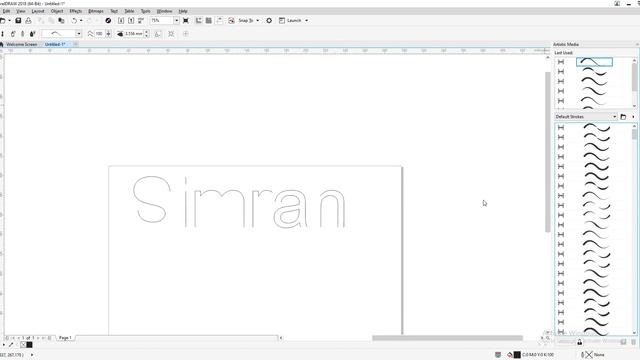Select the Preset artistic media mode icon
This screenshot has height=360, width=640.
pyautogui.click(x=3, y=34)
